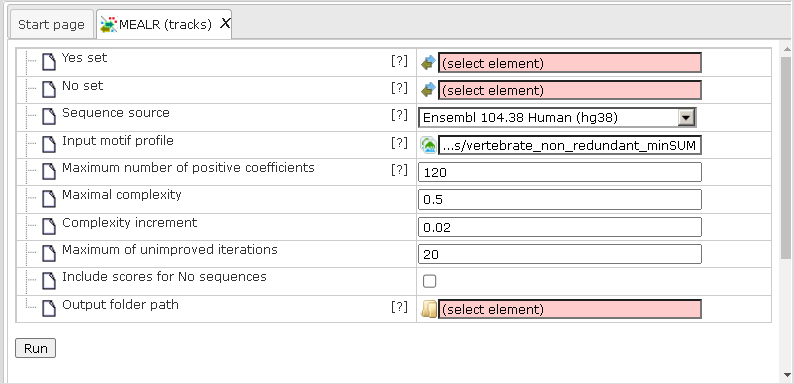Image resolution: width=794 pixels, height=384 pixels.
Task: Click the Maximum number of positive coefficients label
Action: tap(188, 168)
